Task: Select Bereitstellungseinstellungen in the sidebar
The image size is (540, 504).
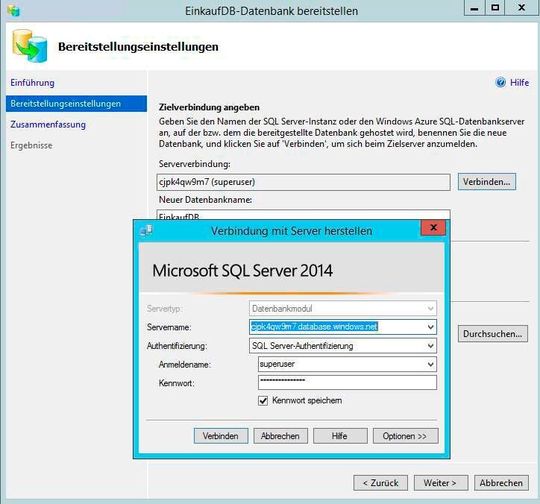Action: point(76,104)
